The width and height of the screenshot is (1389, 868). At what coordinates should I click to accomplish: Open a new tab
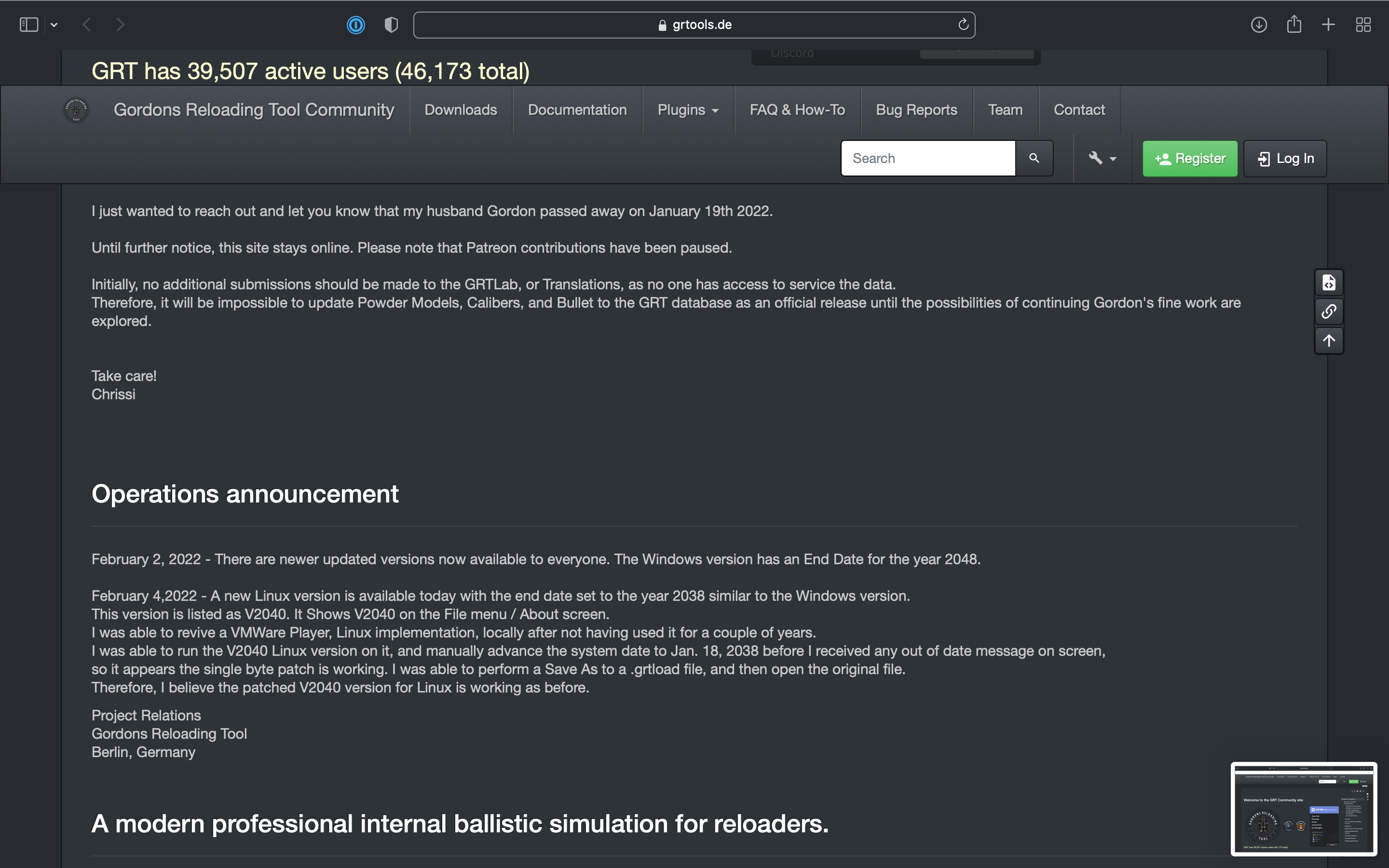[1328, 25]
